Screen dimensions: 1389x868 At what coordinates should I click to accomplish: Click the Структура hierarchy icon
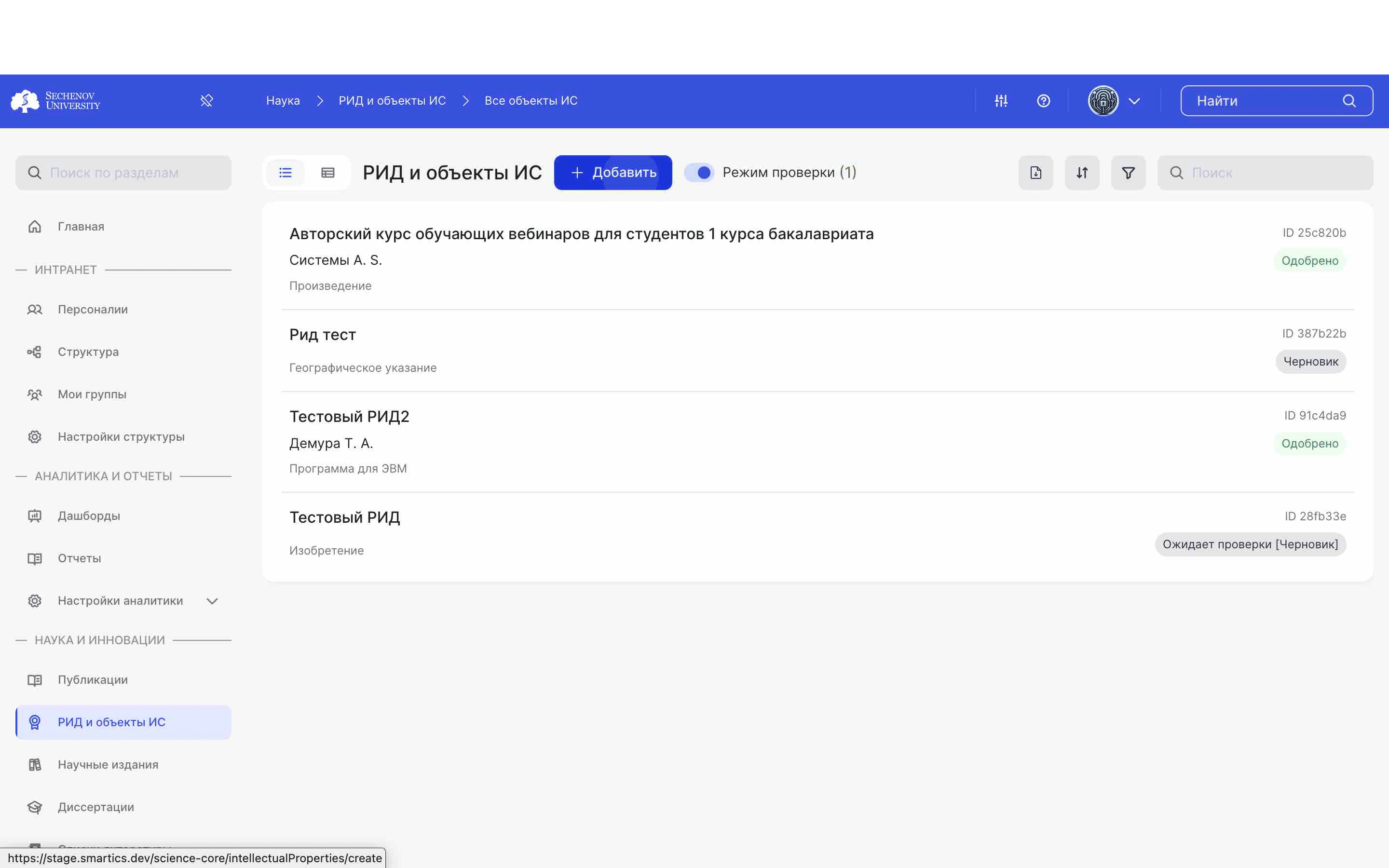coord(34,352)
